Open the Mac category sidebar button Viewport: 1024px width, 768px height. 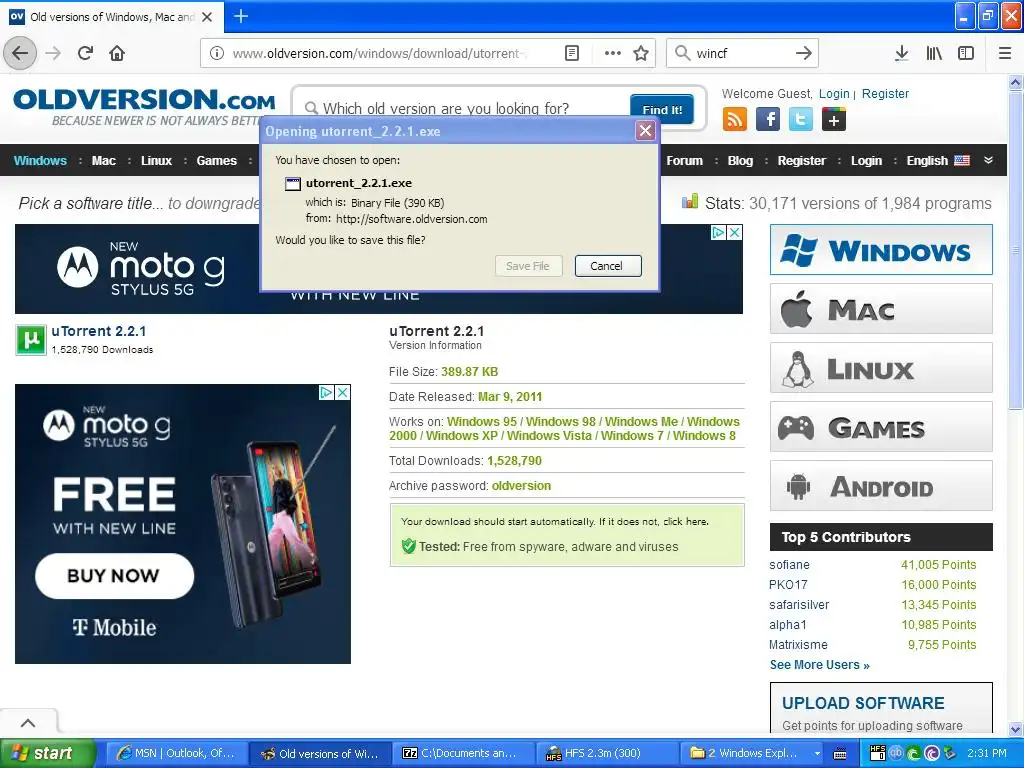(881, 308)
